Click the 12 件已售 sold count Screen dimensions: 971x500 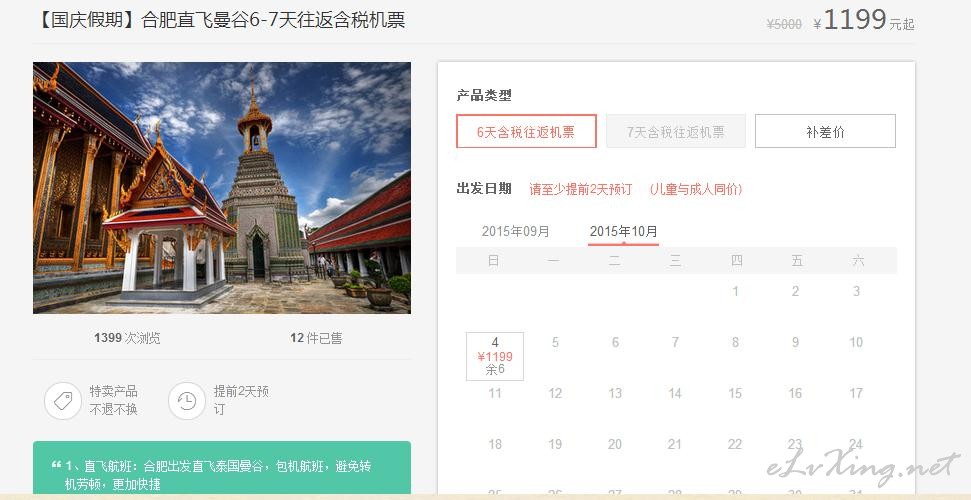tap(316, 338)
